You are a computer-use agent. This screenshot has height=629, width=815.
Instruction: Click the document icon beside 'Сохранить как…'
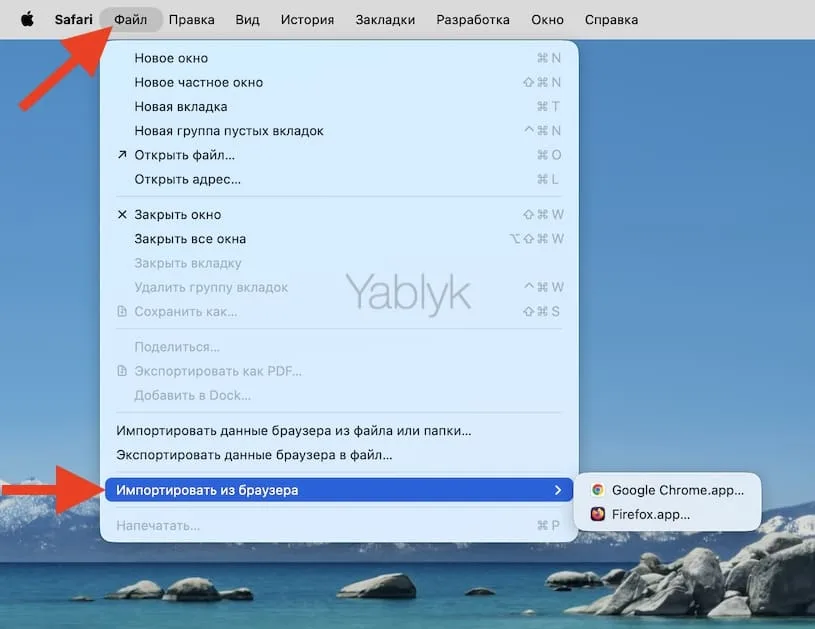point(121,311)
